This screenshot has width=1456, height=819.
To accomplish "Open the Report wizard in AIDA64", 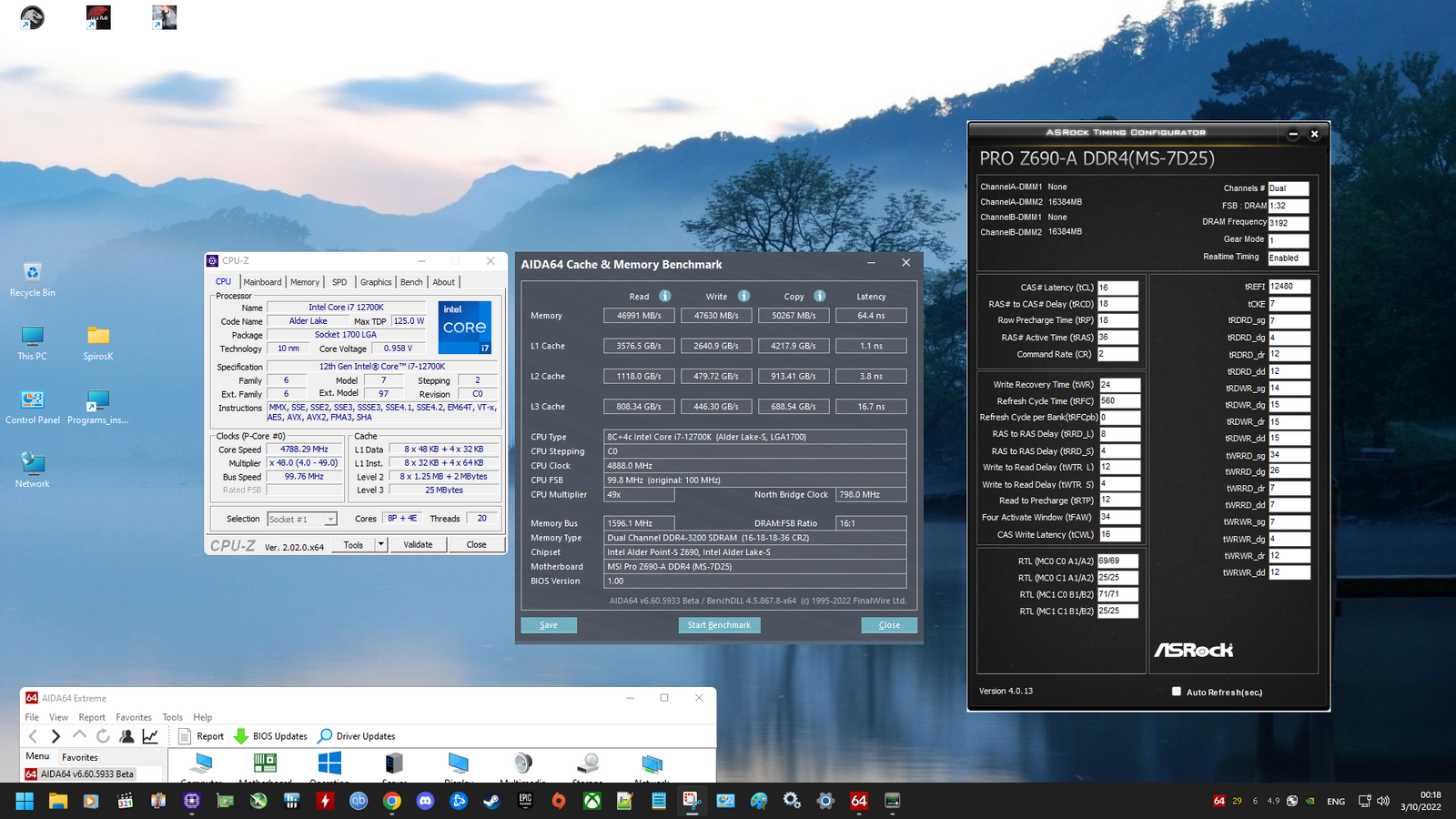I will 201,736.
